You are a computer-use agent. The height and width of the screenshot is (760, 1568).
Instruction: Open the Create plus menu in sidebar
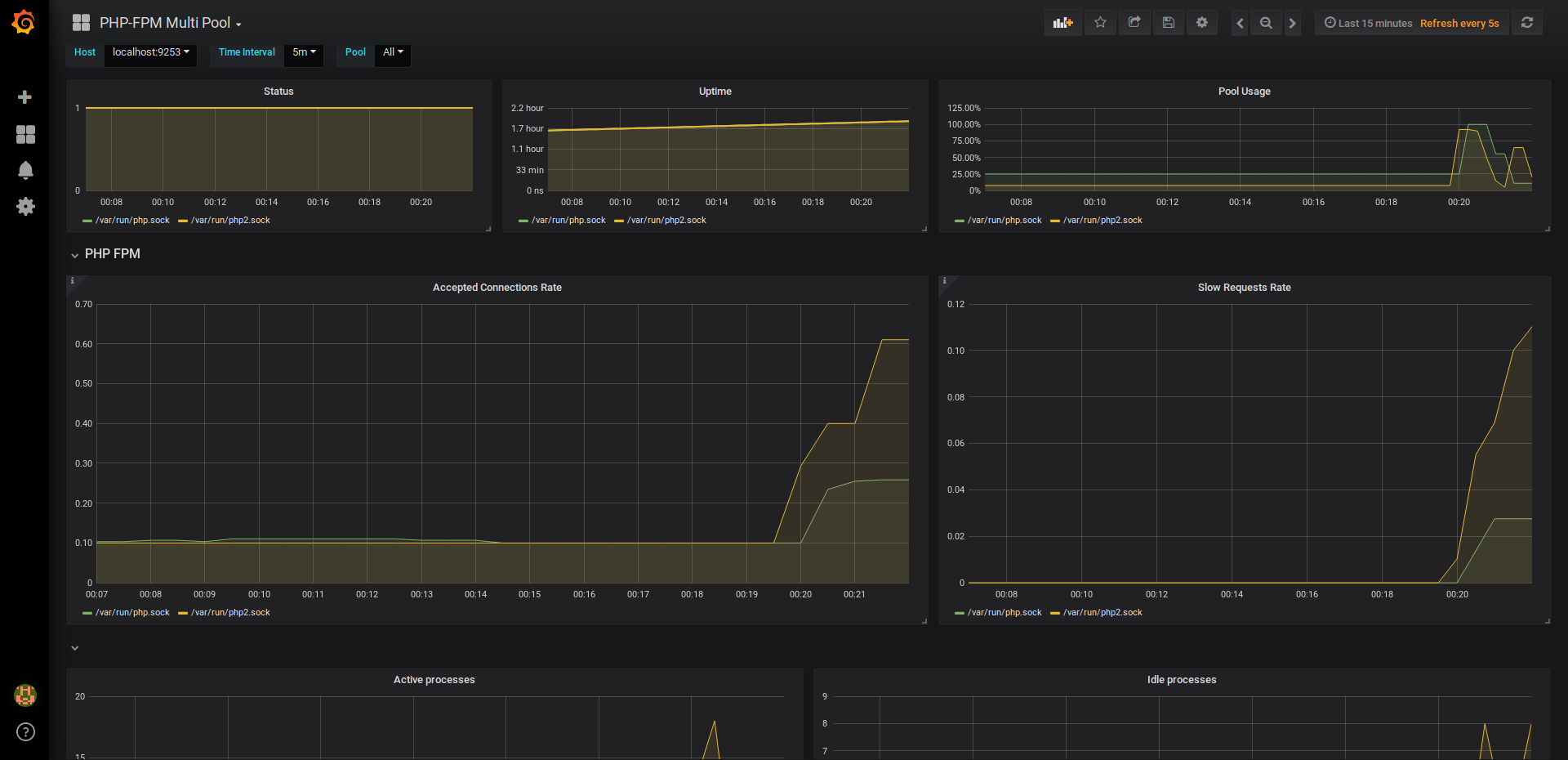[25, 97]
